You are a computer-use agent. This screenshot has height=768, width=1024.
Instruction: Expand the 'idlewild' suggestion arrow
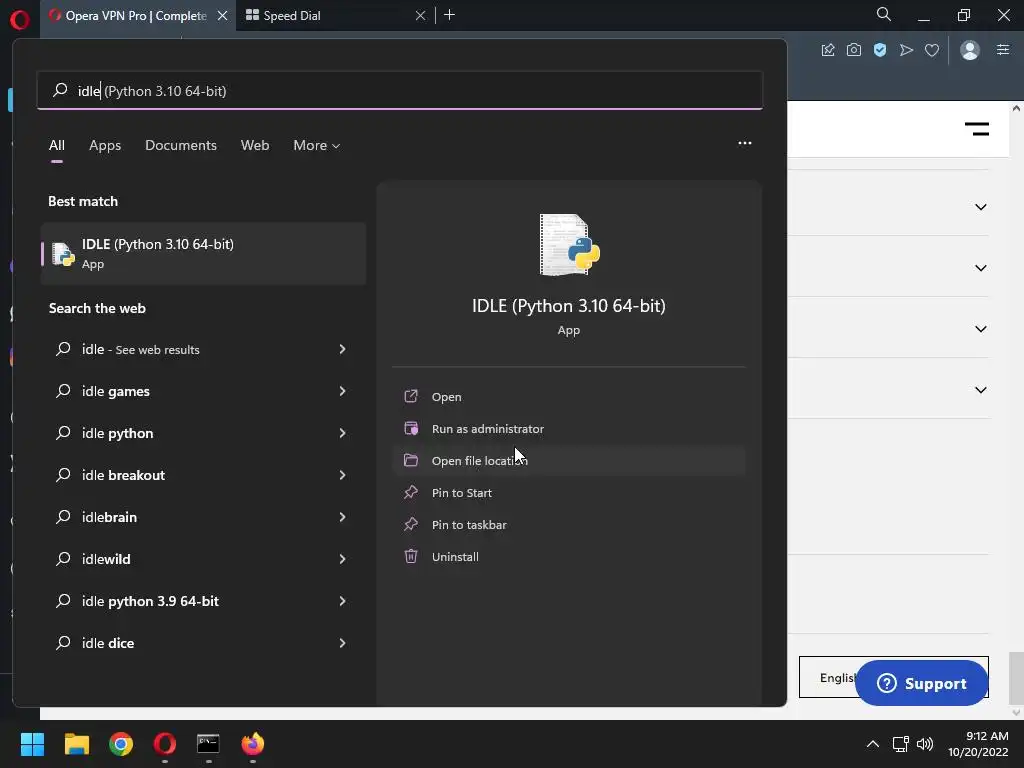(342, 559)
